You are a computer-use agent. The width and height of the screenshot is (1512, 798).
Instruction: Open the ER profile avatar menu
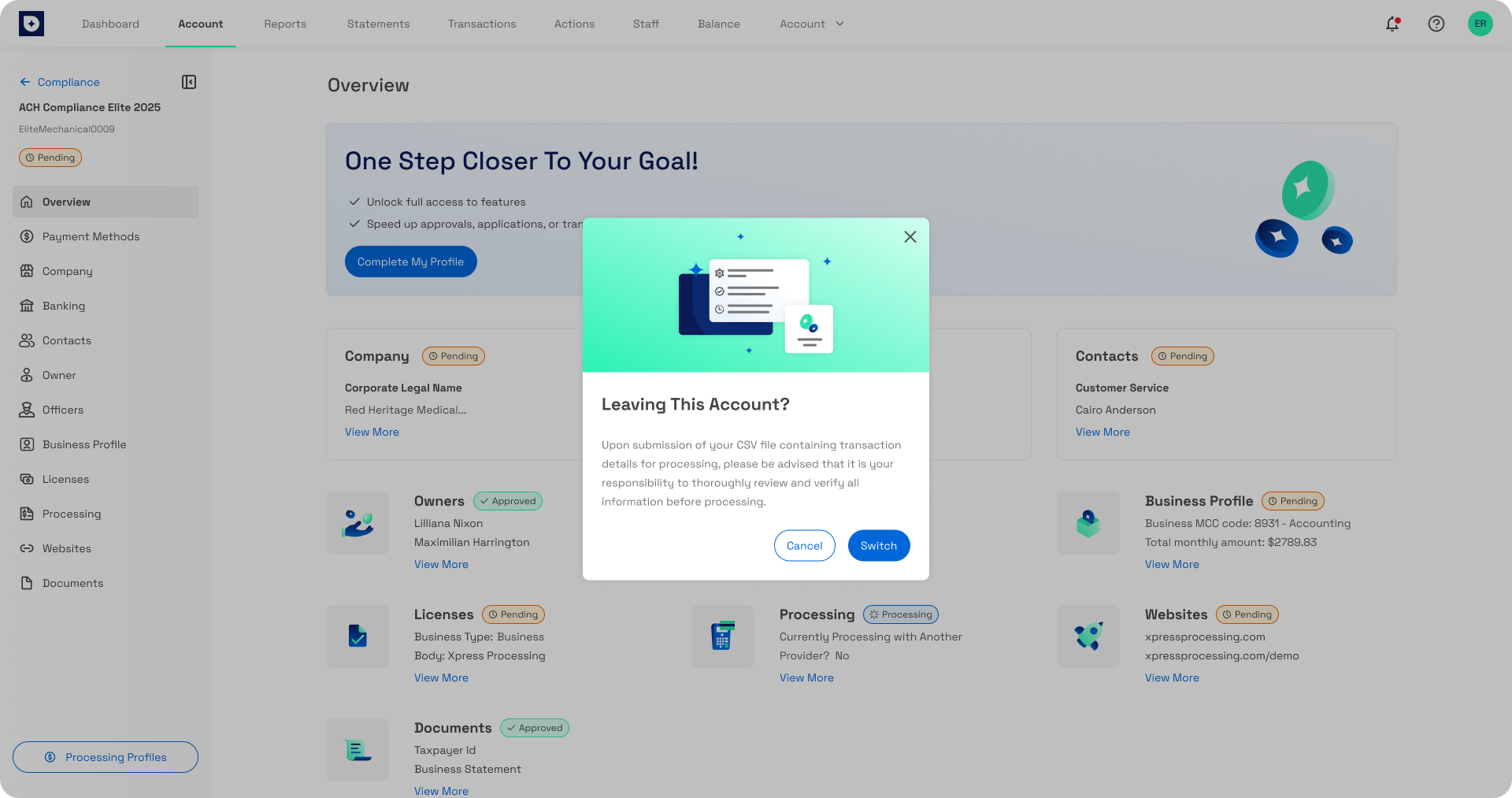point(1480,24)
